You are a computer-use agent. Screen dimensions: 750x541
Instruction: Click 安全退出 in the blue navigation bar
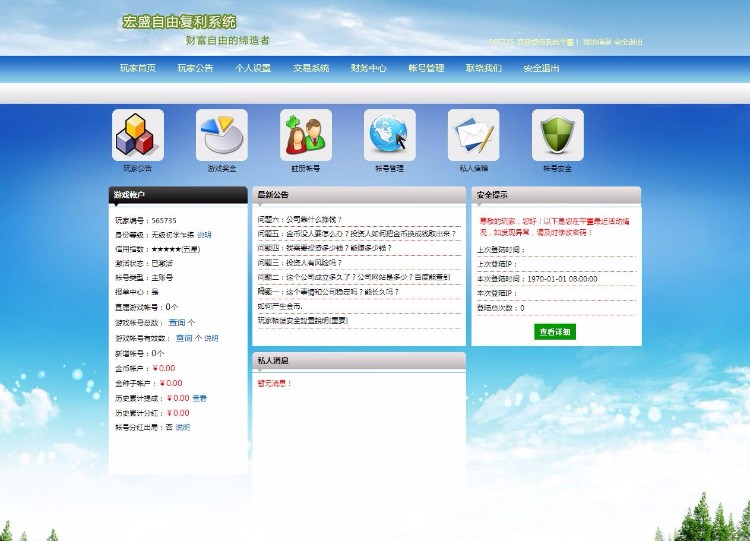[541, 68]
